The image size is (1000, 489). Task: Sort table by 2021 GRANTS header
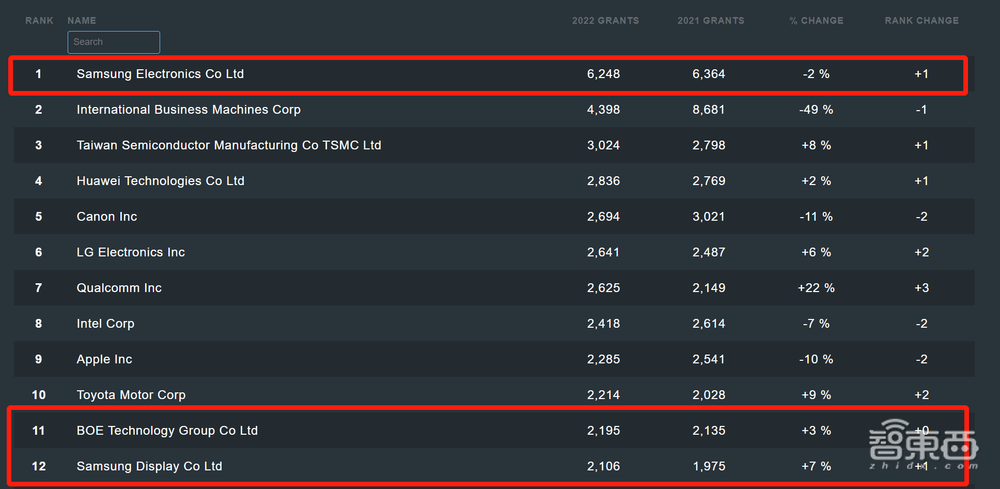[x=711, y=20]
